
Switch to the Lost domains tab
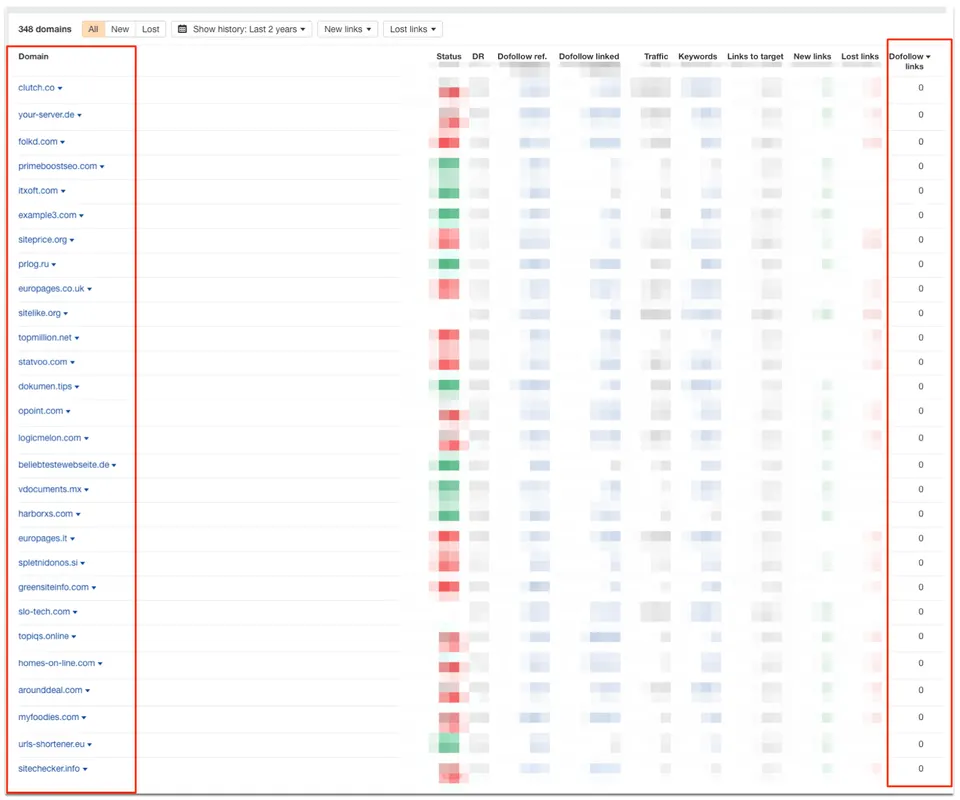coord(151,29)
